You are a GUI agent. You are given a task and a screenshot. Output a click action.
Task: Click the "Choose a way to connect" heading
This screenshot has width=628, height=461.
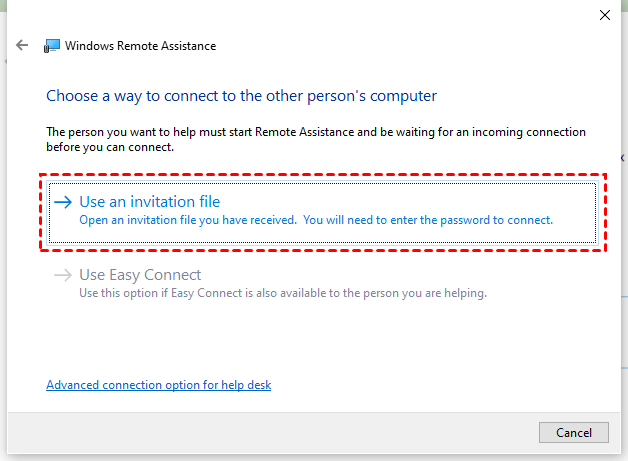[x=241, y=96]
